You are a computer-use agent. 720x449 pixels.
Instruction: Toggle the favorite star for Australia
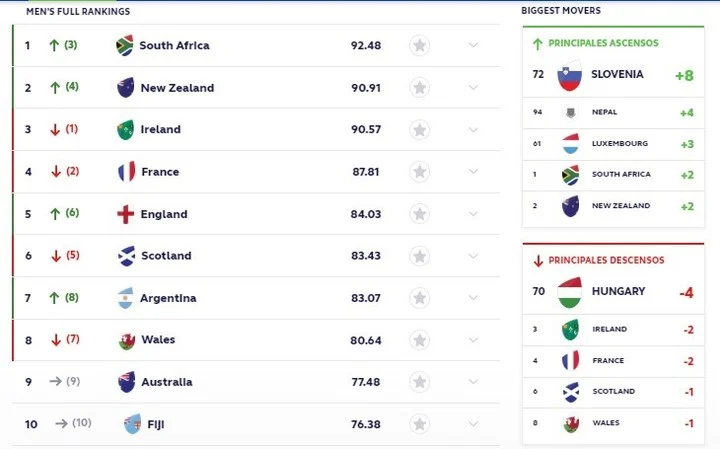tap(420, 382)
